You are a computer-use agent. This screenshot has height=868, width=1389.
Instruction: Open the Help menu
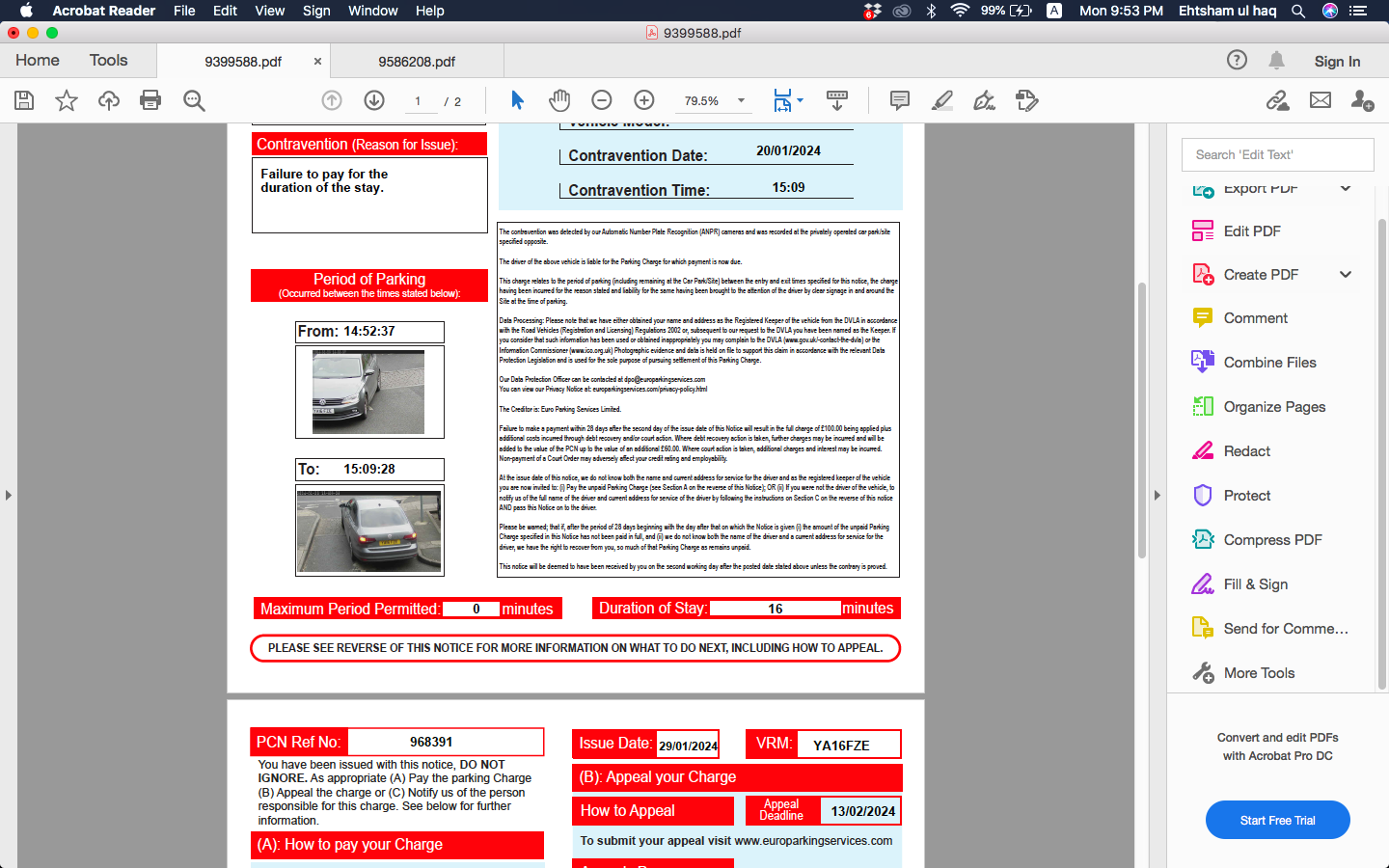coord(429,11)
